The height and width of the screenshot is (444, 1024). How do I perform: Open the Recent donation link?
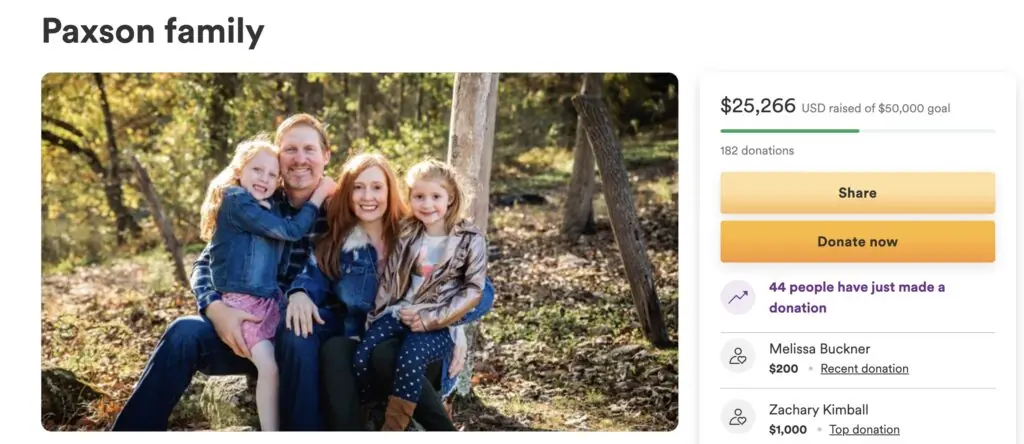click(864, 369)
